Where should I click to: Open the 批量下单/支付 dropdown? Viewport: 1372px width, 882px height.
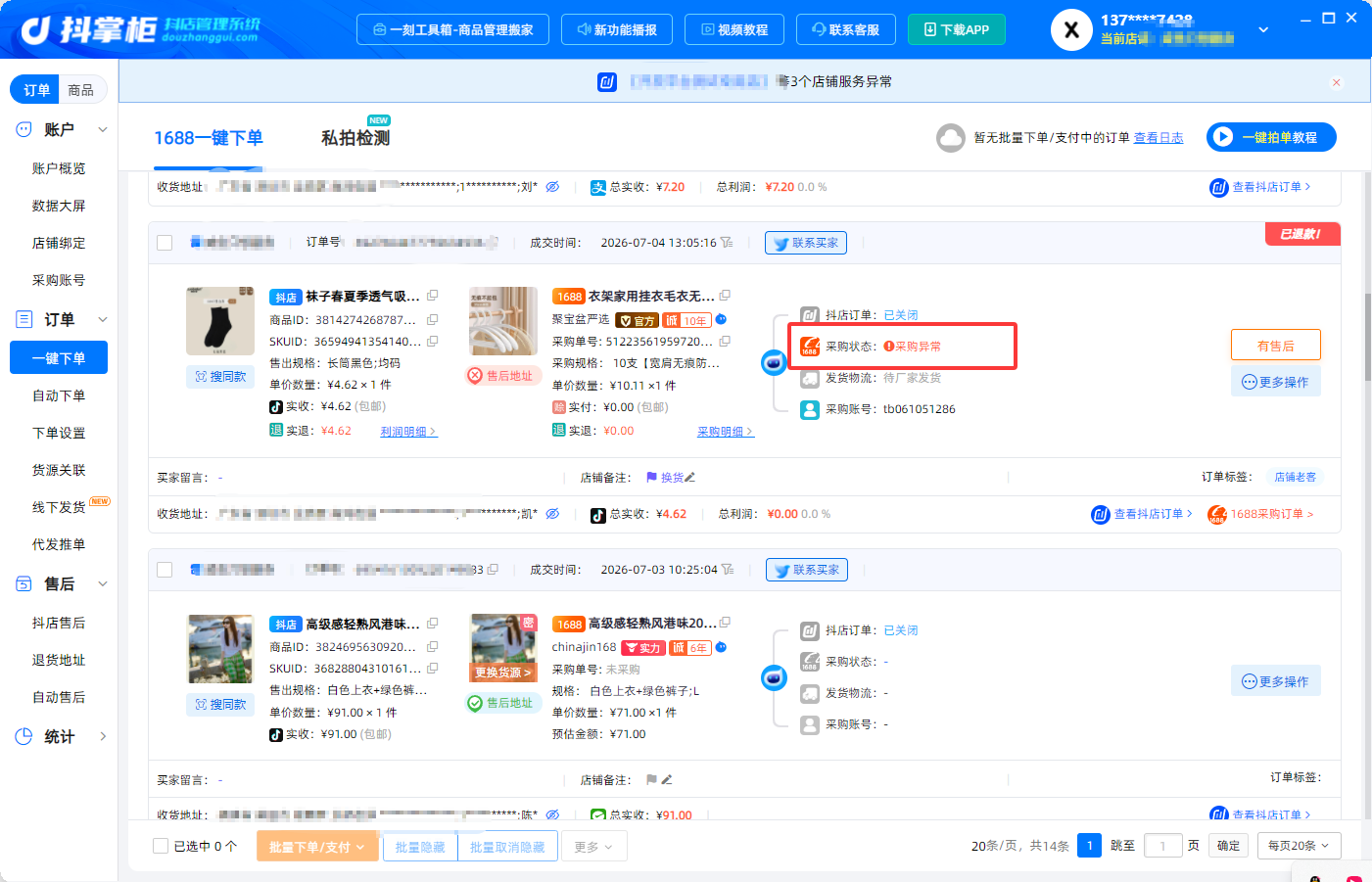click(317, 847)
